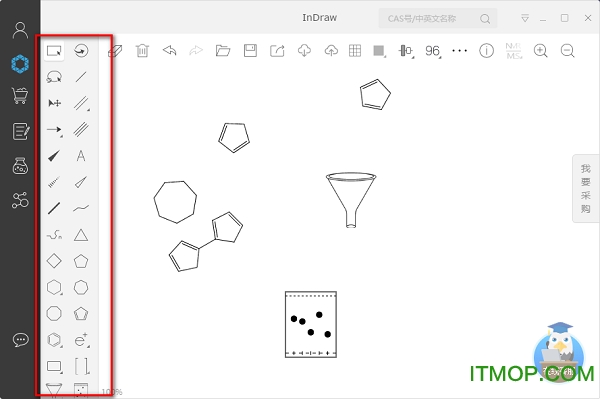Select the reaction arrow tool
Viewport: 600px width, 399px height.
click(54, 130)
